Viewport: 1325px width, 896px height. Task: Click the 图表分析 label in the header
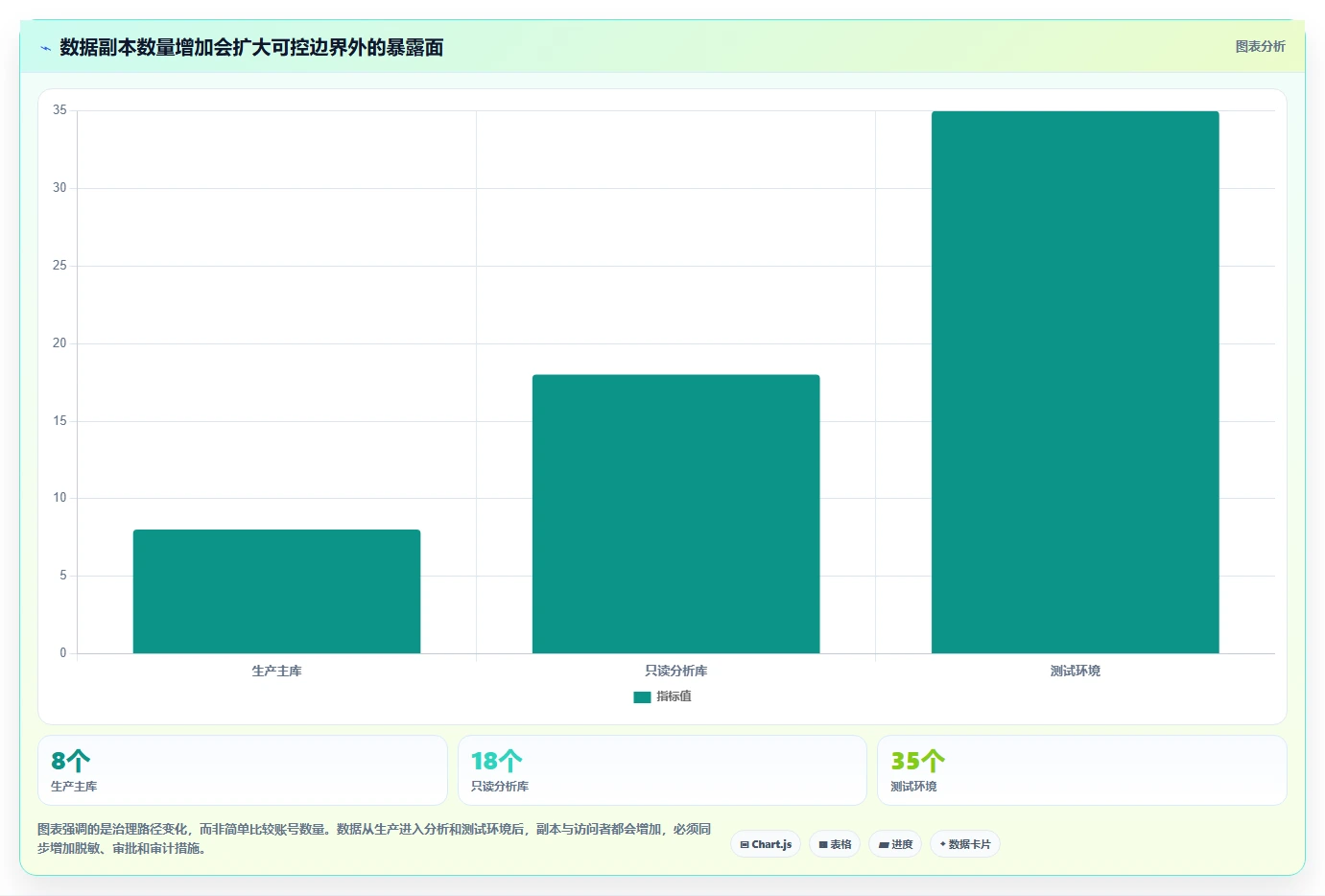(x=1260, y=46)
